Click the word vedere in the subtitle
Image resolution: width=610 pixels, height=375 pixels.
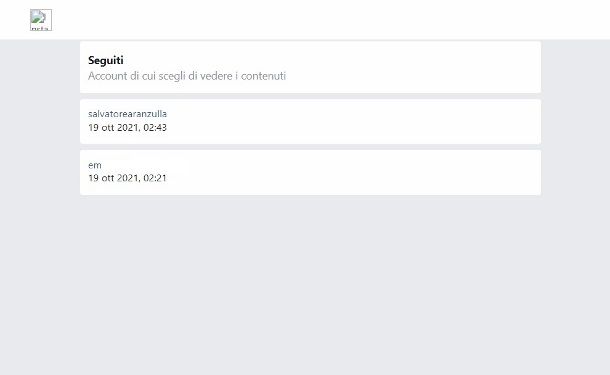216,76
